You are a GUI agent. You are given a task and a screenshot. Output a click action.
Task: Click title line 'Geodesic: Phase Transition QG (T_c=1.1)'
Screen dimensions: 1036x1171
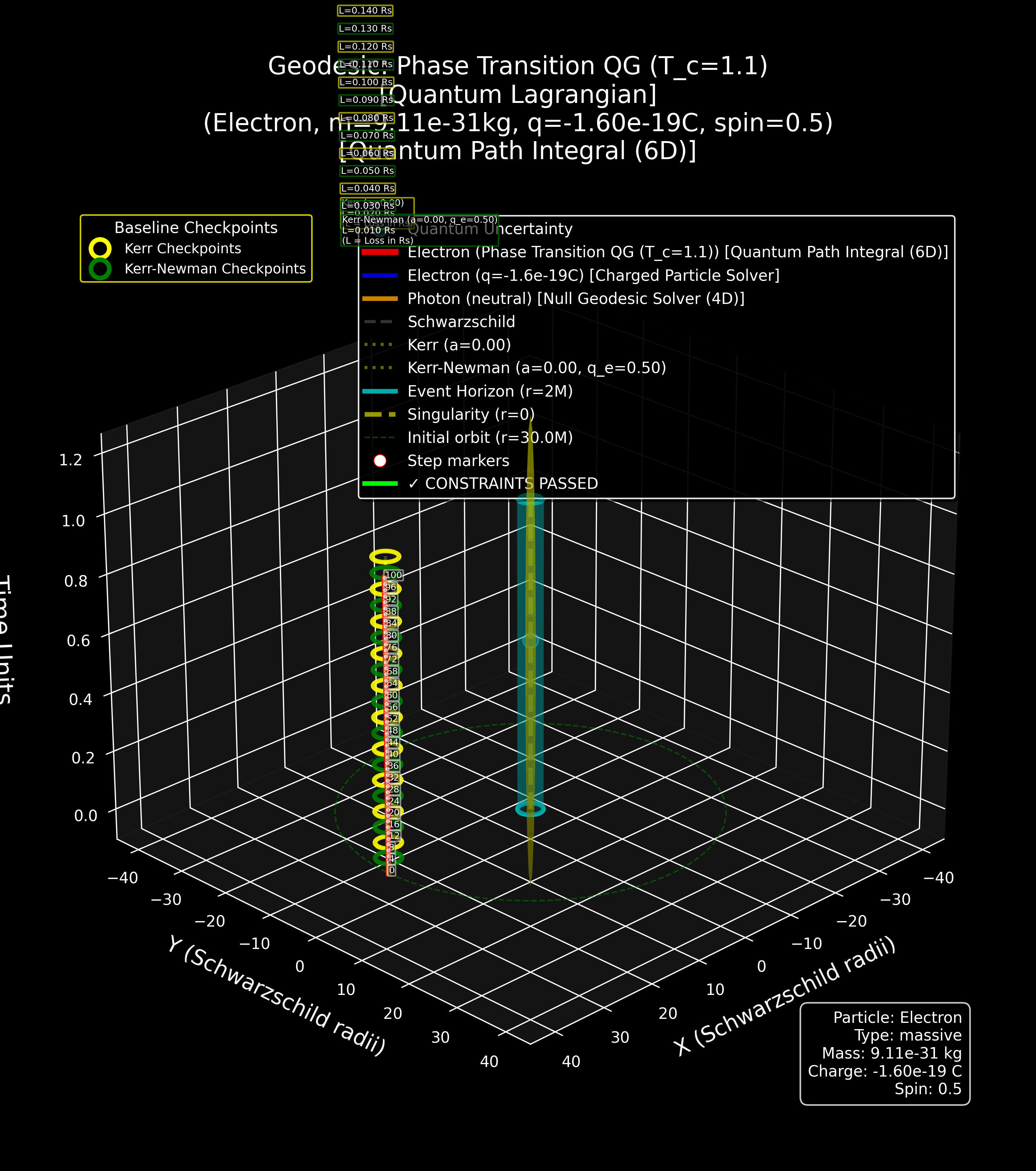518,66
